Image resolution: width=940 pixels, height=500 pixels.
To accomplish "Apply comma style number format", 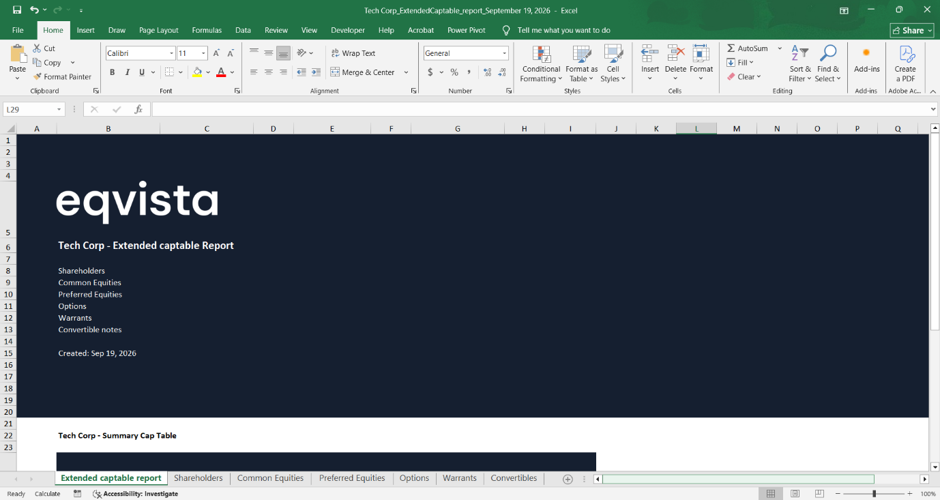I will pyautogui.click(x=469, y=72).
